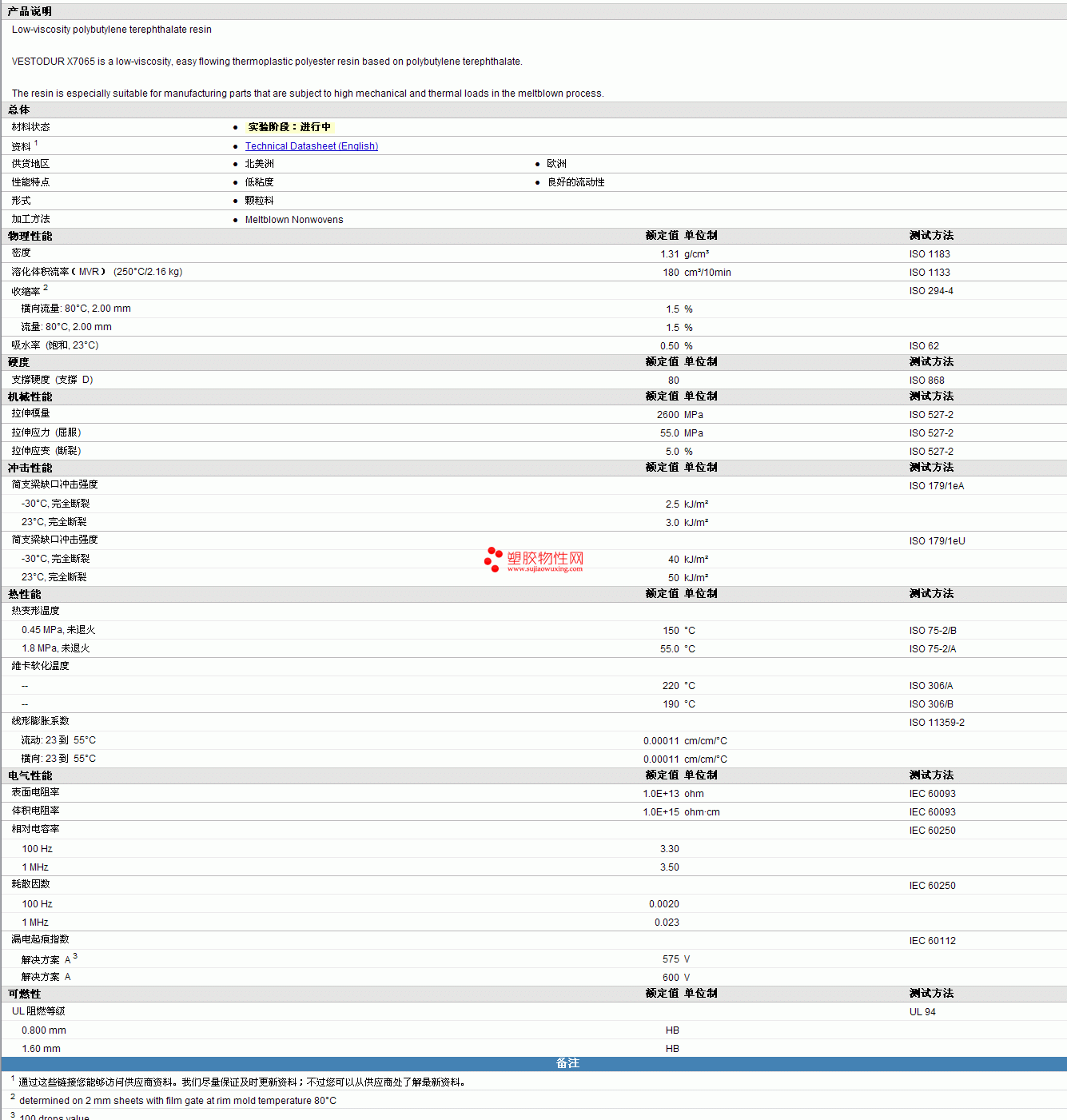Select the notched impact value 2.5
1067x1120 pixels.
[x=672, y=504]
